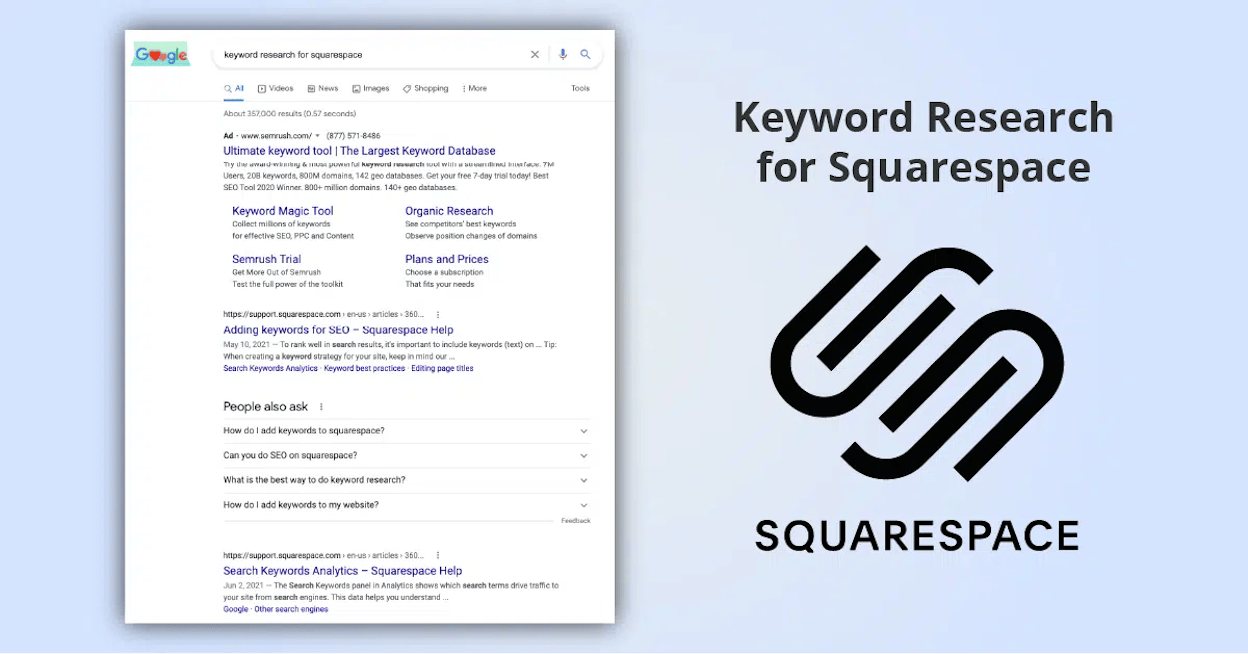Open three-dot menu next to People also ask
1248x654 pixels.
(x=321, y=407)
